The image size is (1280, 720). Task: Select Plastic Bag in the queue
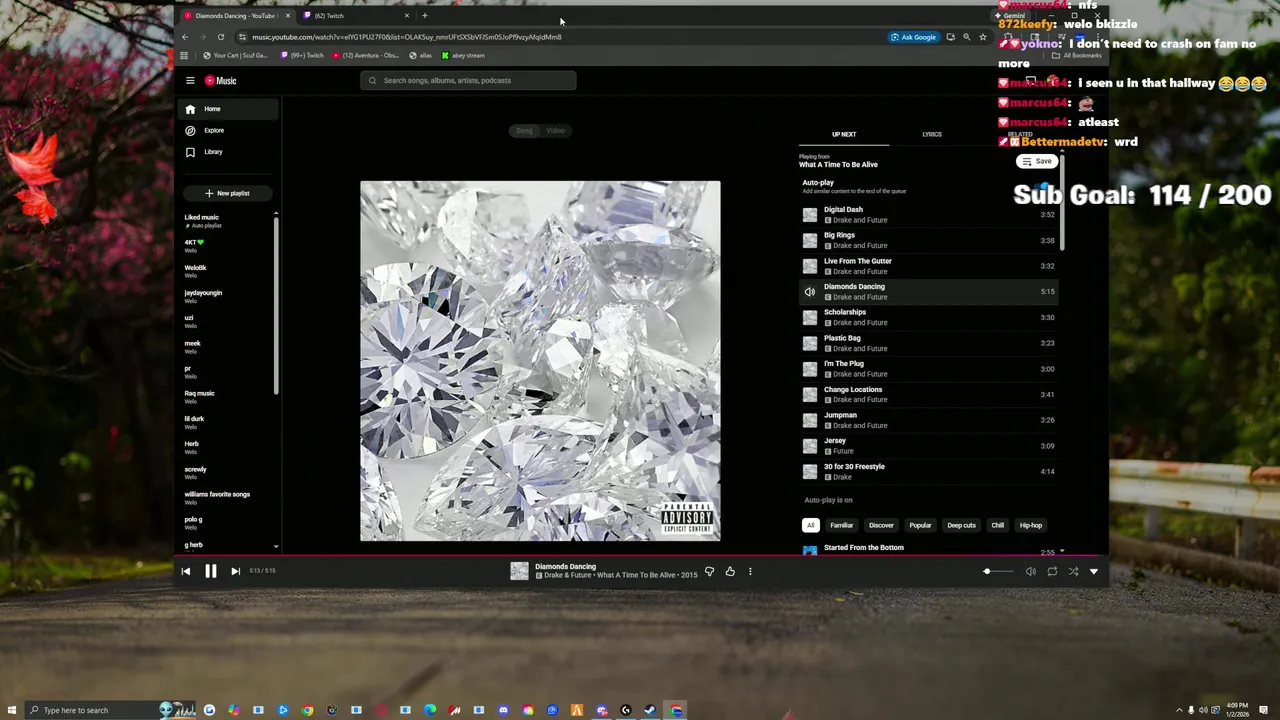click(x=929, y=343)
